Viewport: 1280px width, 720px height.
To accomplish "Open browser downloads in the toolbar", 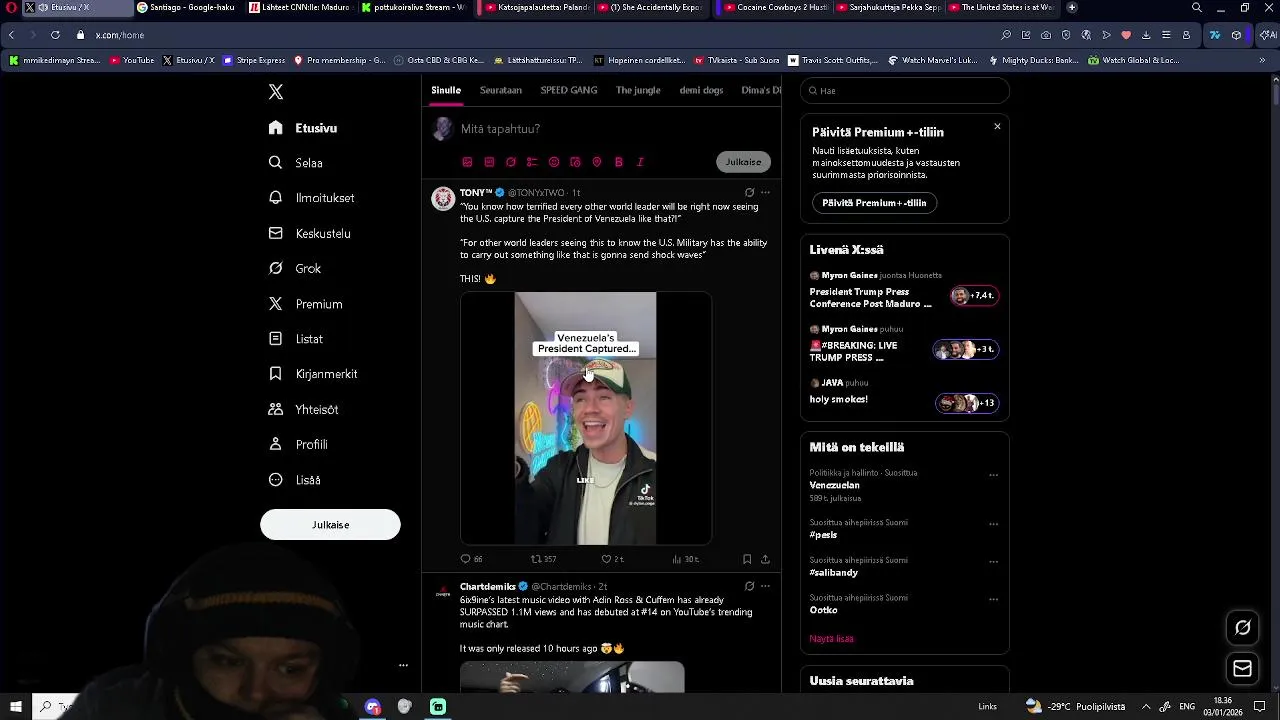I will (x=1146, y=35).
